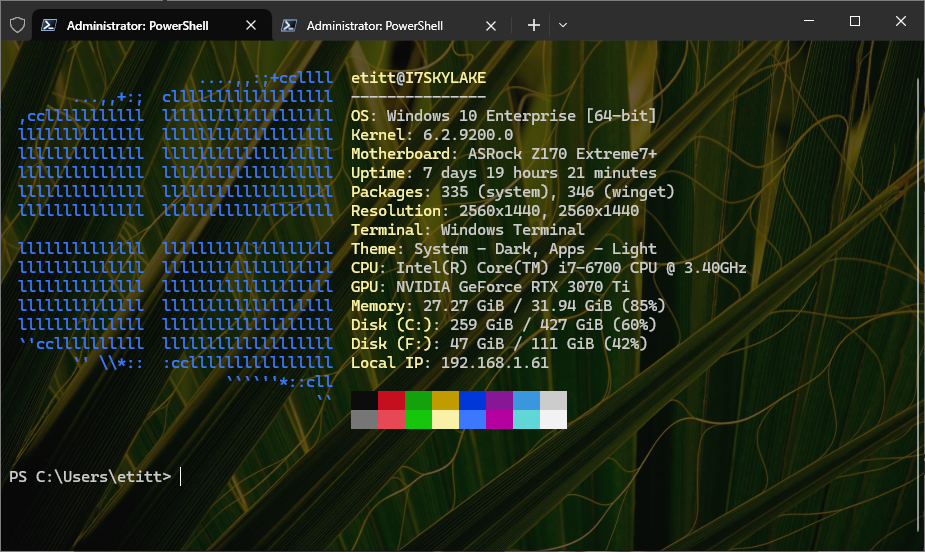Click the Packages: 335 (system) line
This screenshot has width=925, height=552.
513,192
